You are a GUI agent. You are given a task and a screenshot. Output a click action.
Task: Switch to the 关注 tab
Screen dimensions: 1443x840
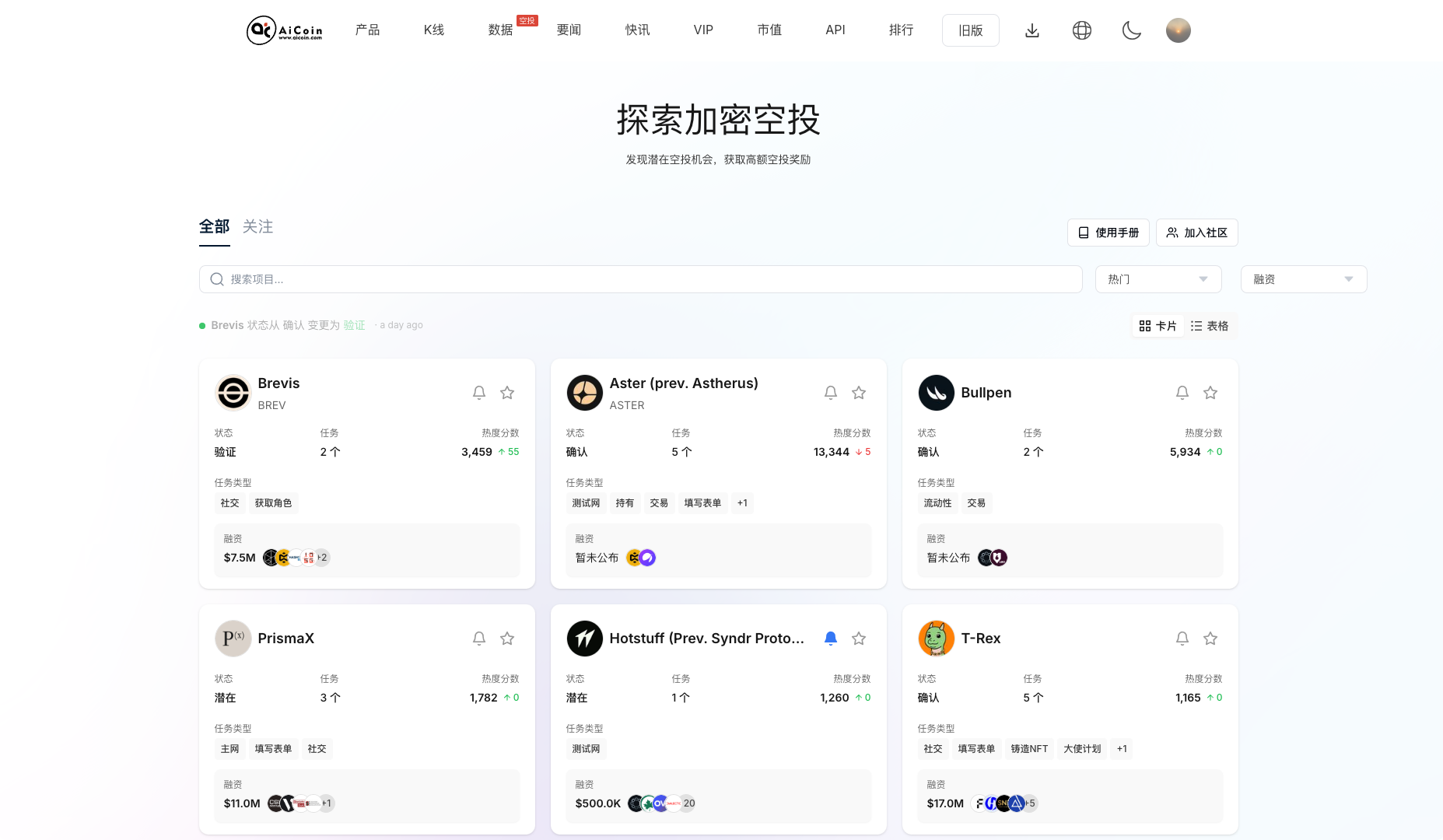click(x=257, y=226)
